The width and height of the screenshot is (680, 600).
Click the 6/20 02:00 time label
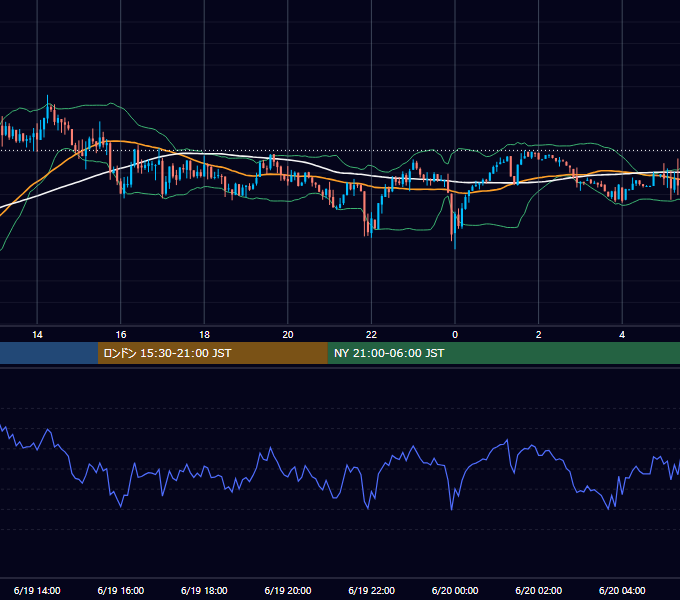539,590
